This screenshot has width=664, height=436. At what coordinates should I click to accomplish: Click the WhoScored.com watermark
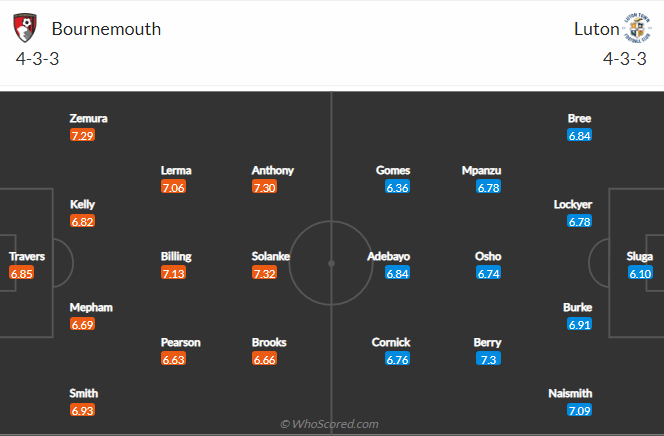329,424
